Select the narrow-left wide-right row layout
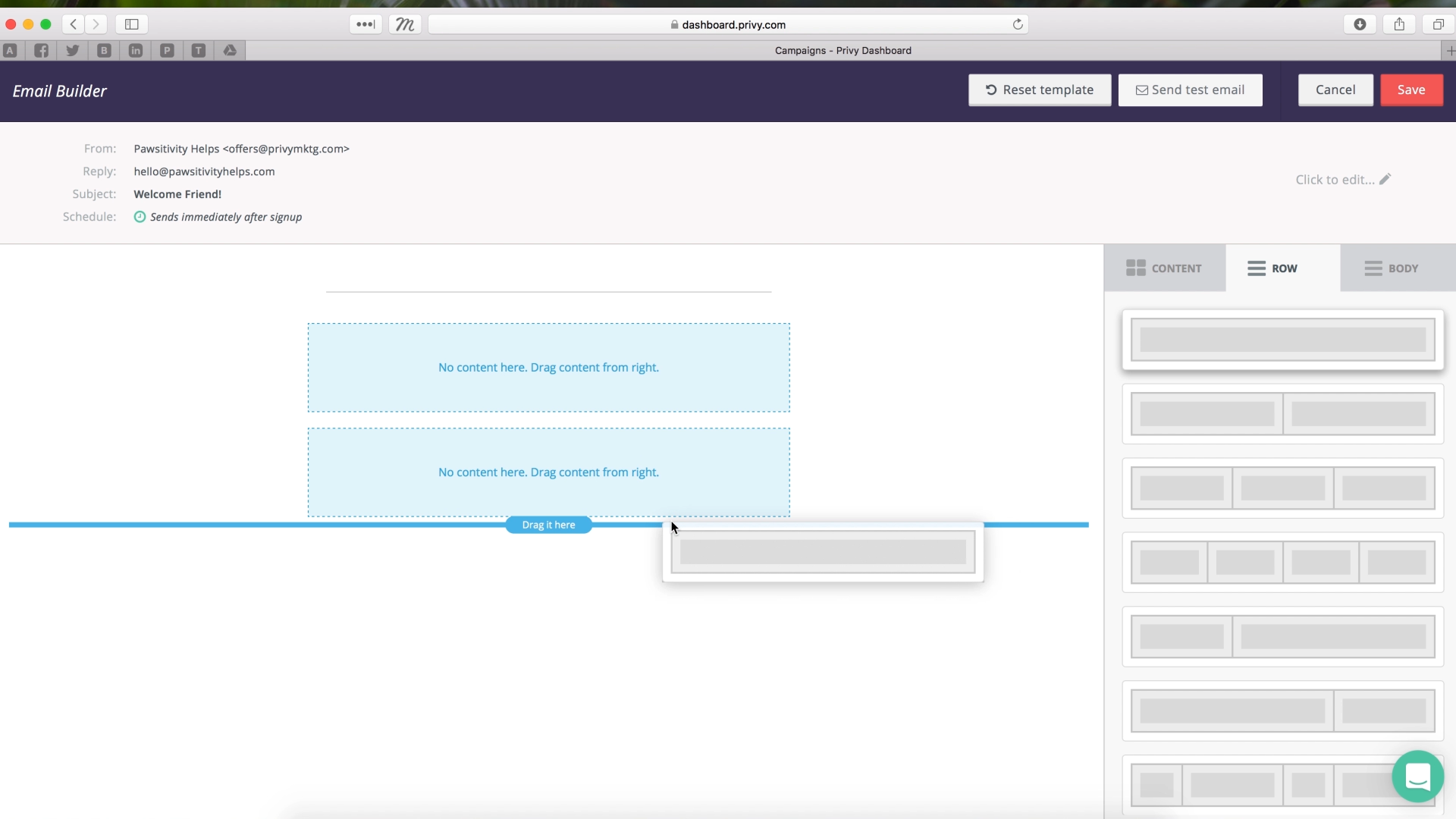The height and width of the screenshot is (819, 1456). (1282, 637)
